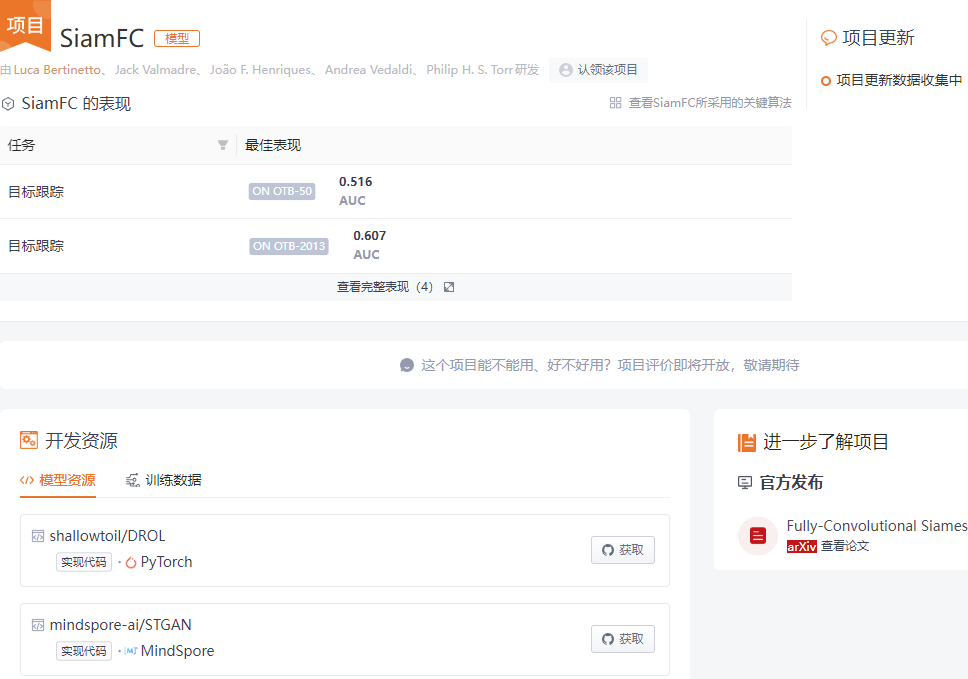This screenshot has width=968, height=679.
Task: Click the 模型 tag next to SiamFC
Action: [177, 38]
